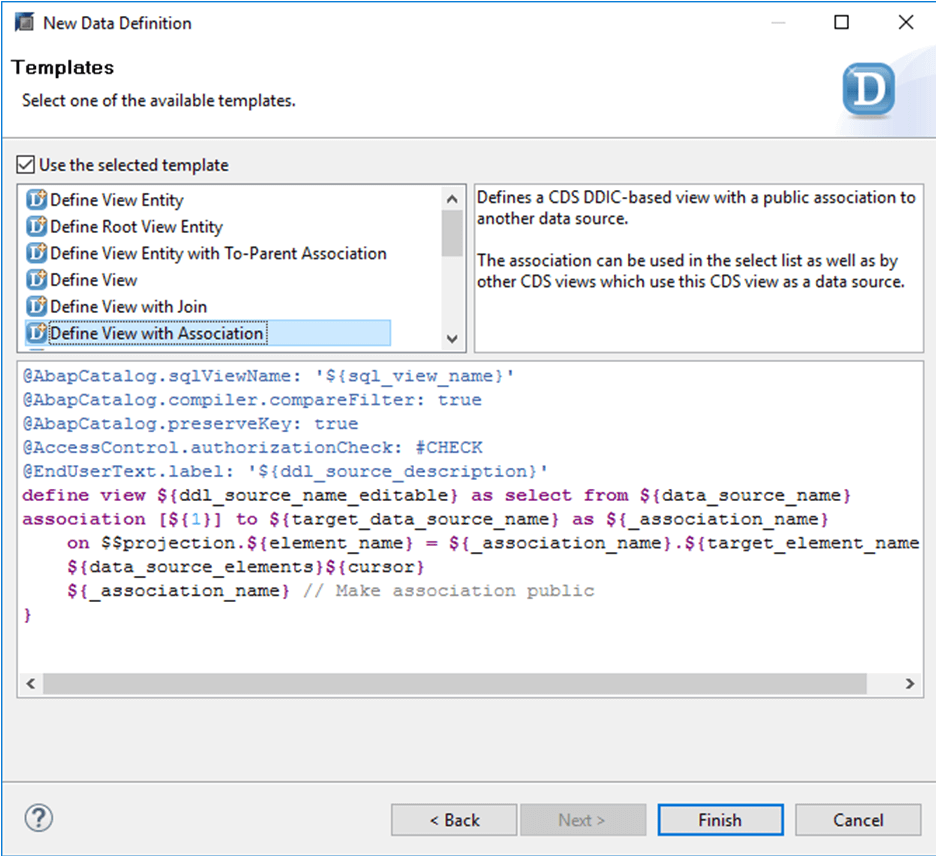The width and height of the screenshot is (936, 856).
Task: Click icon beside Define View Entity with To-Parent Association
Action: click(36, 253)
